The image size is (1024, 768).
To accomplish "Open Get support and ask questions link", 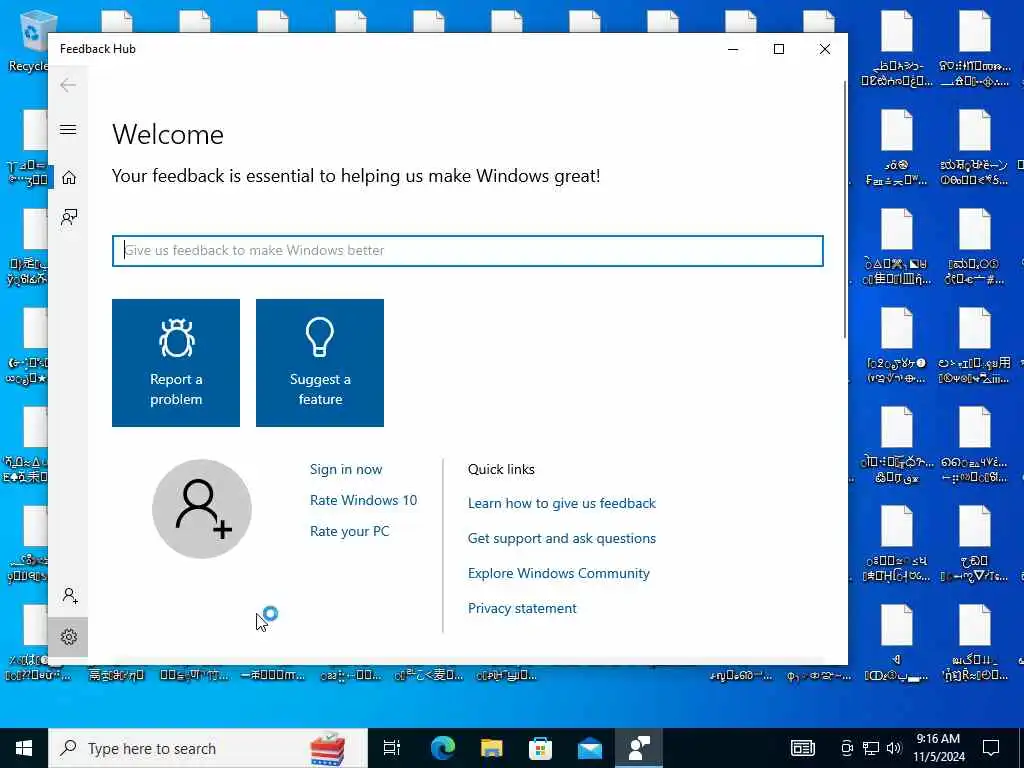I will coord(562,538).
